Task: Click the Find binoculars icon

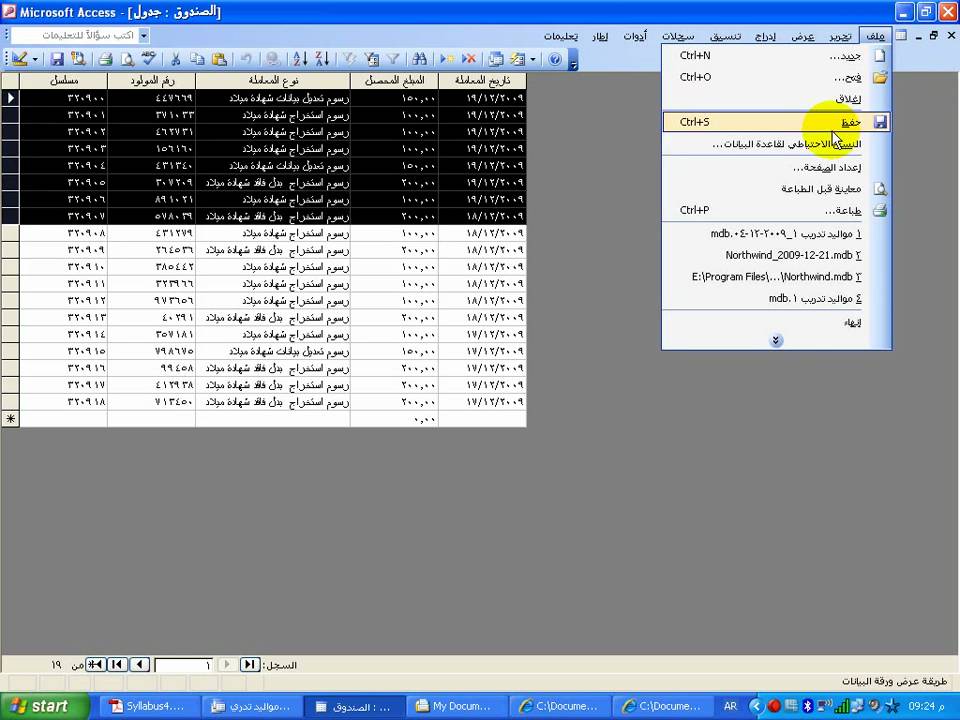Action: (419, 59)
